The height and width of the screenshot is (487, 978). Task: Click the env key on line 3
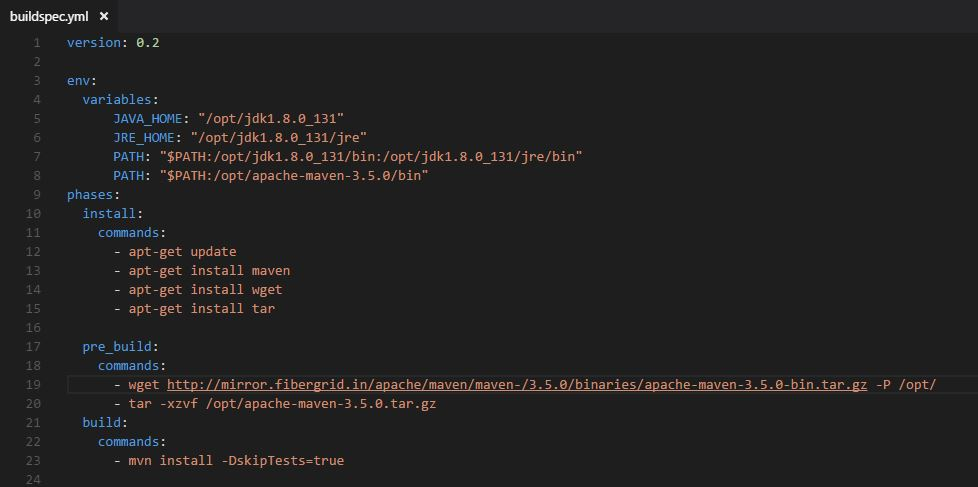click(79, 81)
